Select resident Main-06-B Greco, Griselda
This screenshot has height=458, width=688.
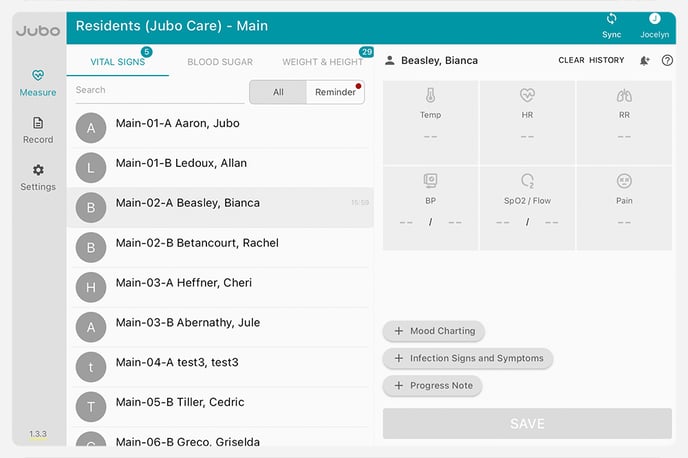[222, 438]
